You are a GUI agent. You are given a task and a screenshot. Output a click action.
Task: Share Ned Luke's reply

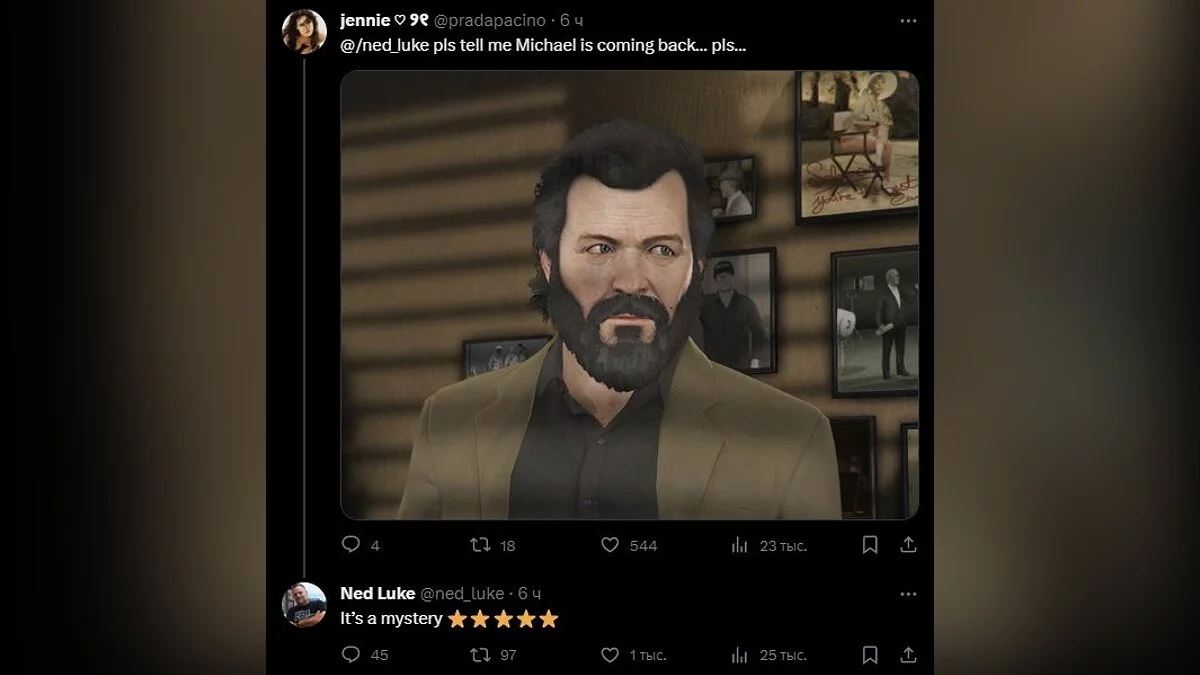pyautogui.click(x=908, y=655)
